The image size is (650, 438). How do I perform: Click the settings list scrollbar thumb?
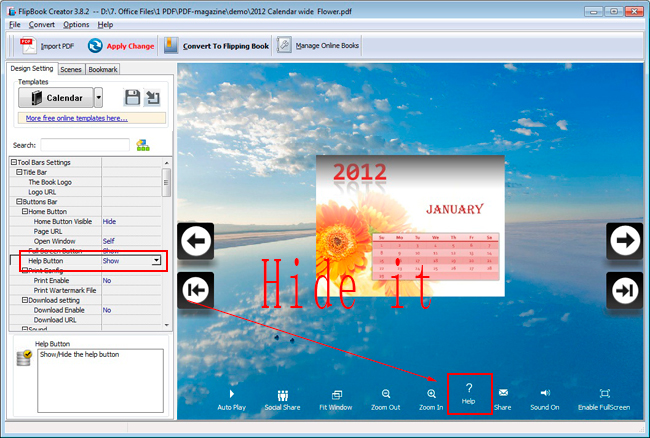tap(167, 182)
